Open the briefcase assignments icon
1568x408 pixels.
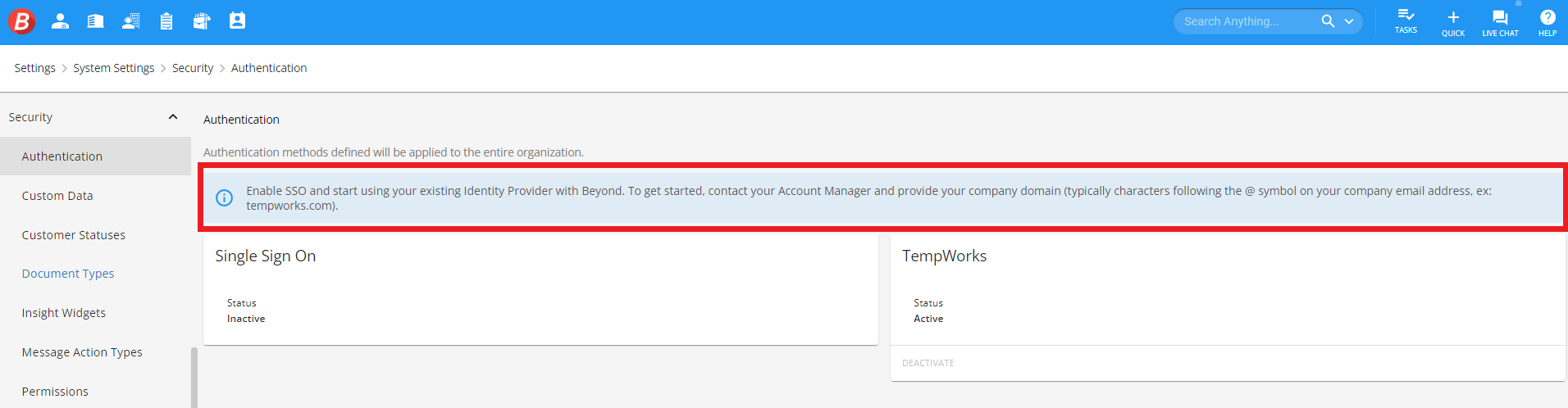click(x=202, y=21)
